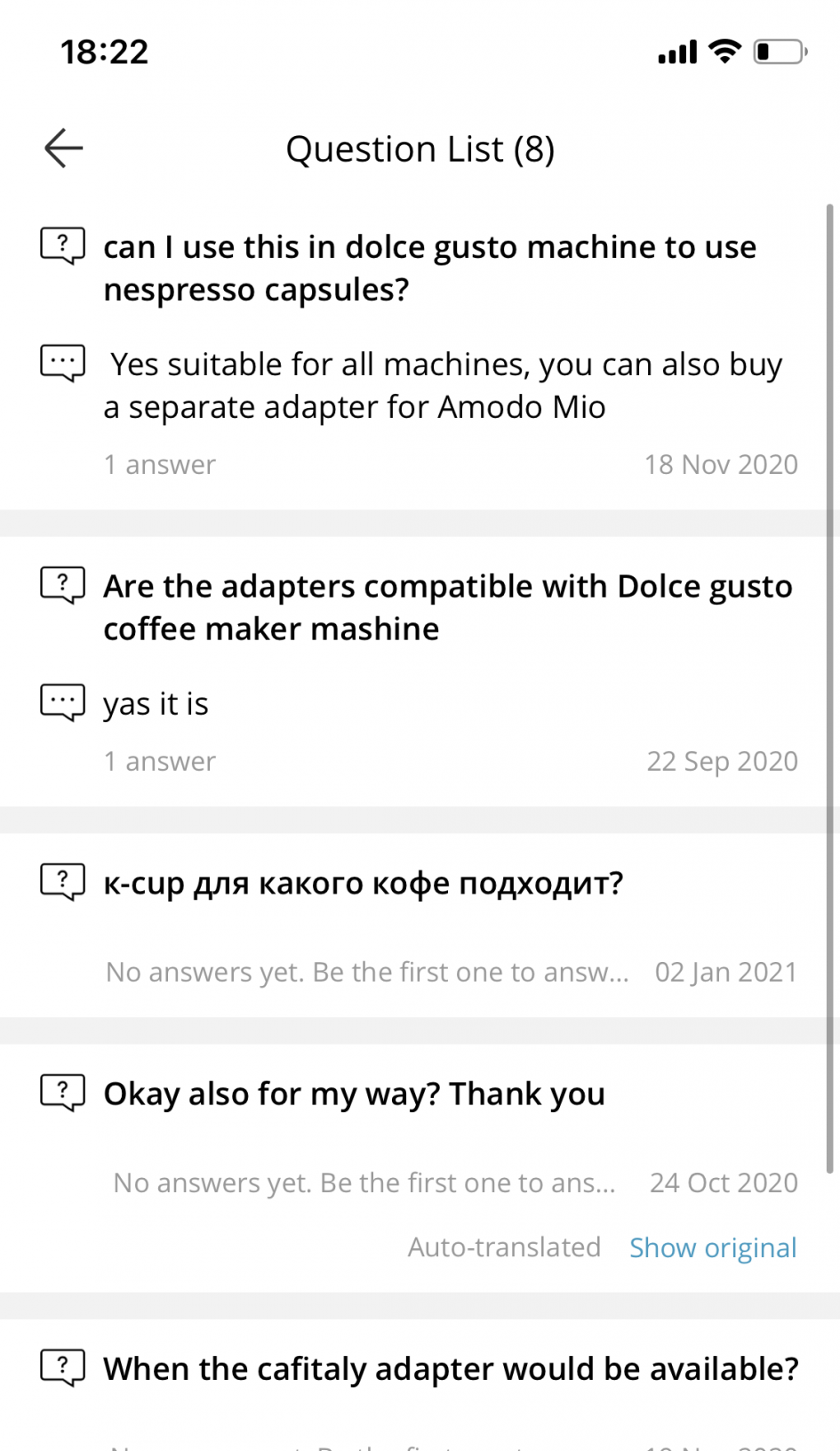Image resolution: width=840 pixels, height=1451 pixels.
Task: Tap the Show original link
Action: [713, 1247]
